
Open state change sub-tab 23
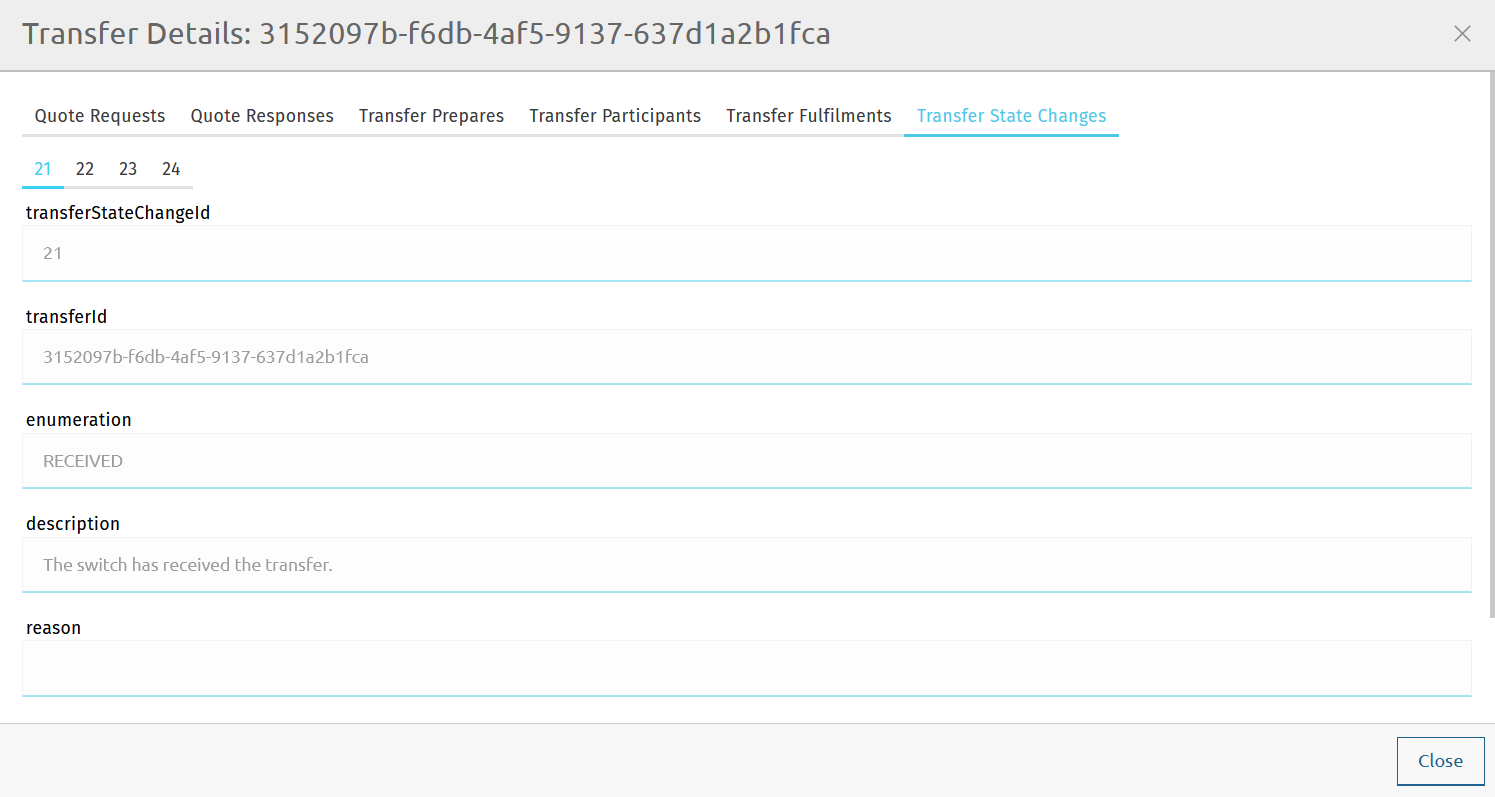coord(128,169)
